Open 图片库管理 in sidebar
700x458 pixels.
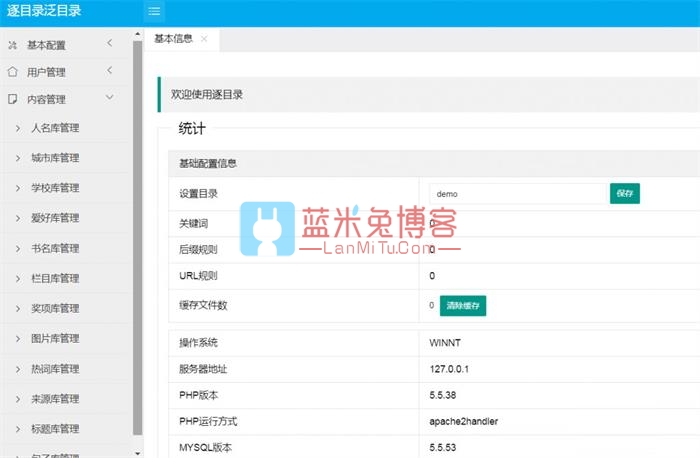[55, 339]
